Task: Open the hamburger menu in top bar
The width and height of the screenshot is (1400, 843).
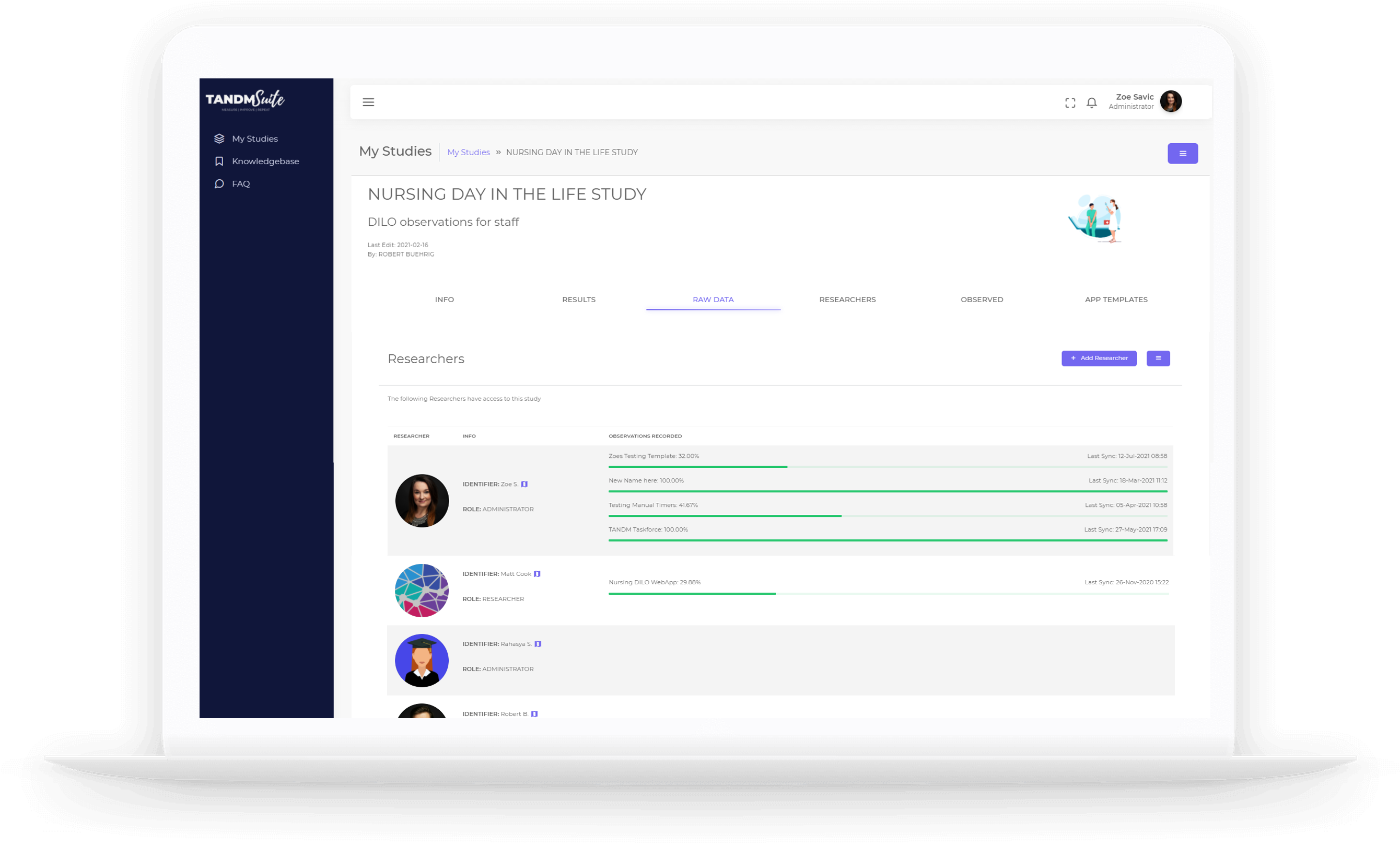Action: coord(368,102)
